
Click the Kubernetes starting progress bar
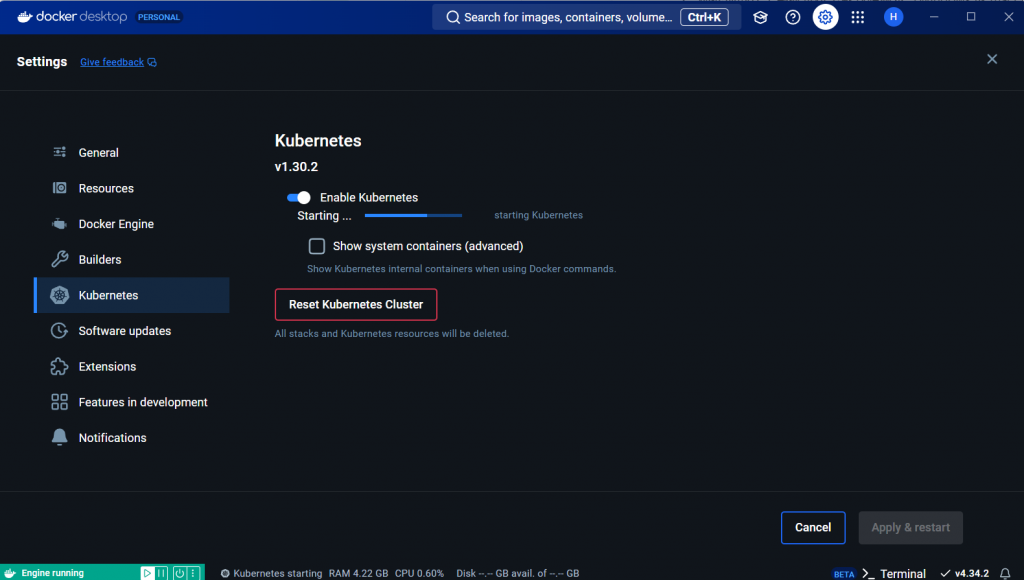tap(413, 216)
